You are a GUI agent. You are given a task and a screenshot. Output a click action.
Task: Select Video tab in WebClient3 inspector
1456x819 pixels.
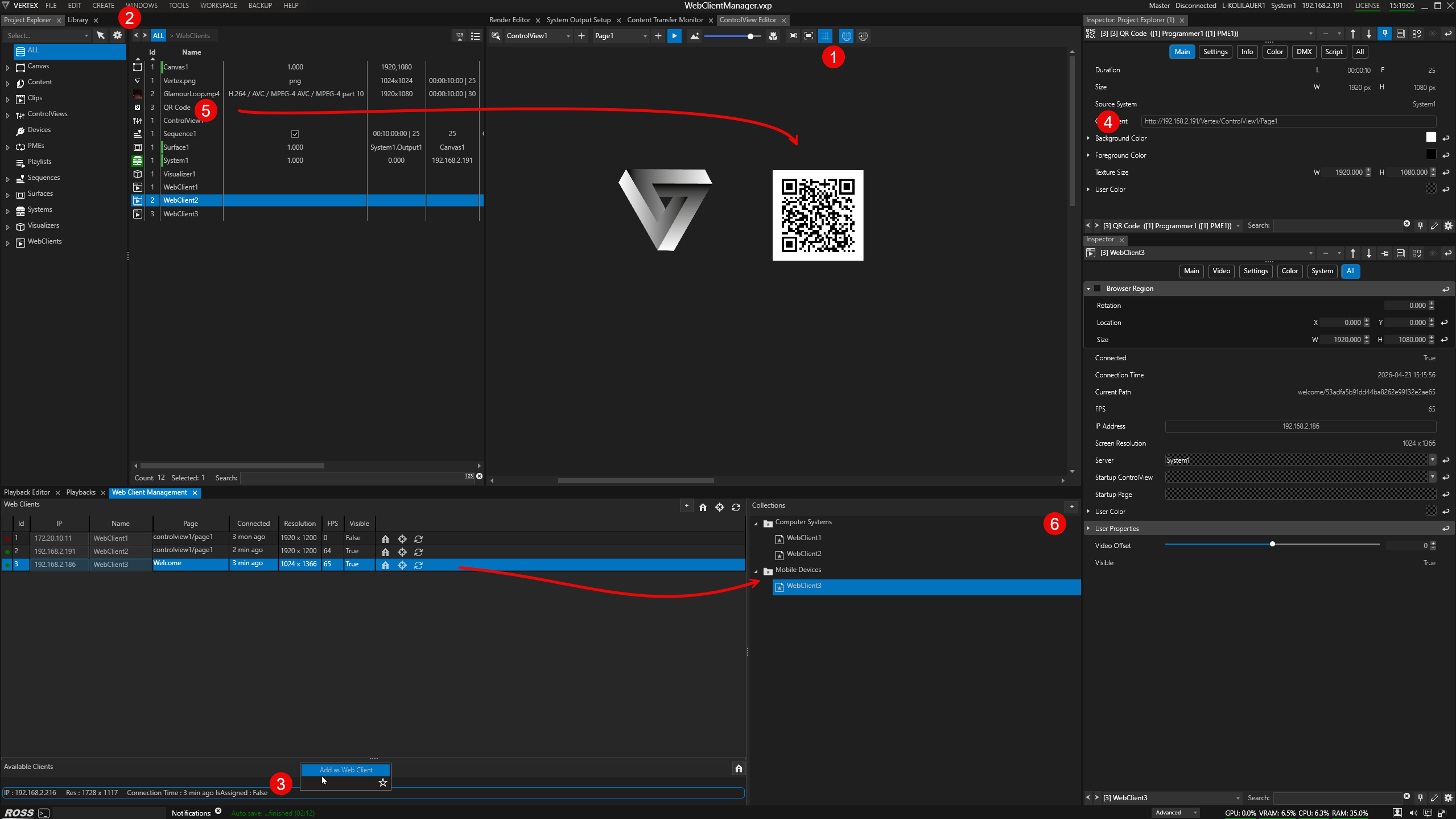[x=1221, y=271]
